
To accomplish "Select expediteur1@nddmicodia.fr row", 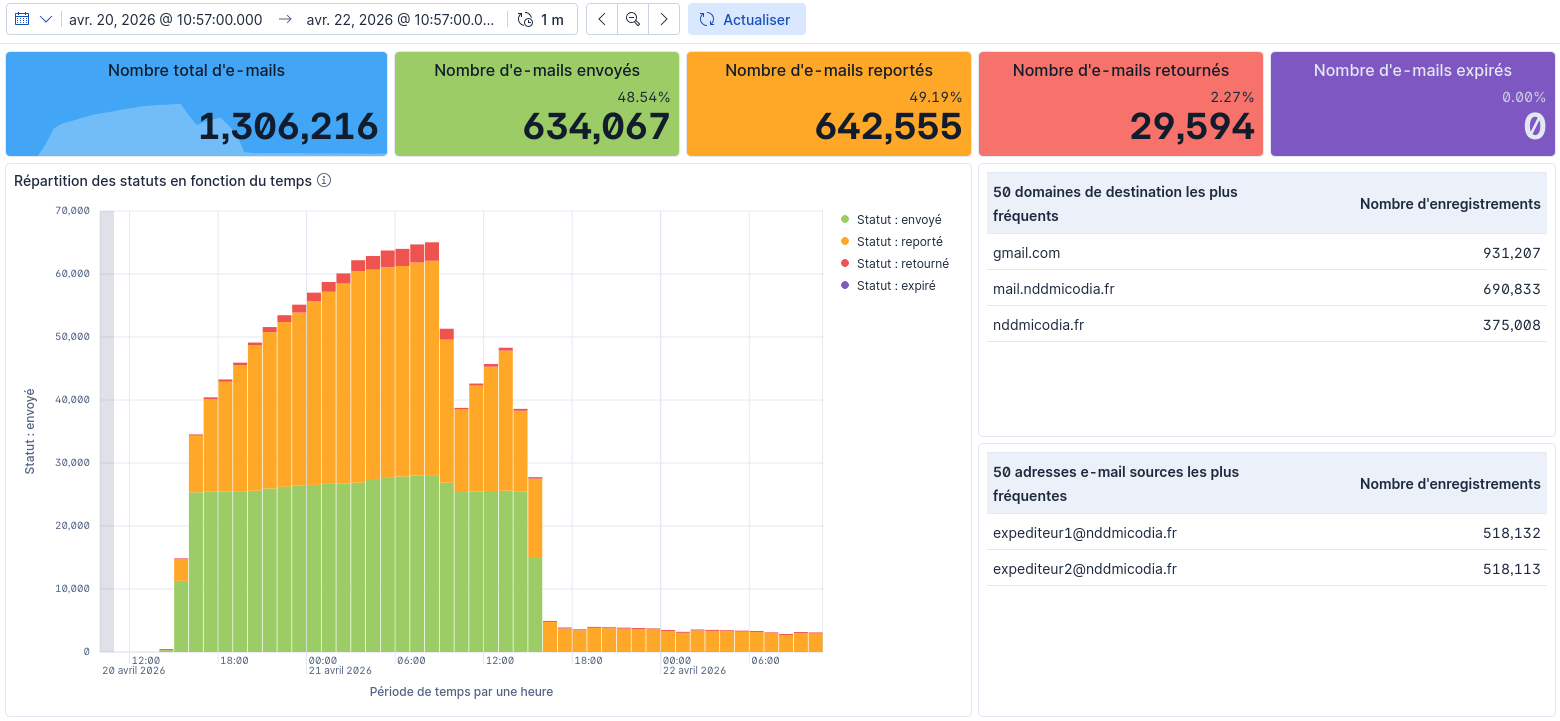I will (x=1267, y=532).
